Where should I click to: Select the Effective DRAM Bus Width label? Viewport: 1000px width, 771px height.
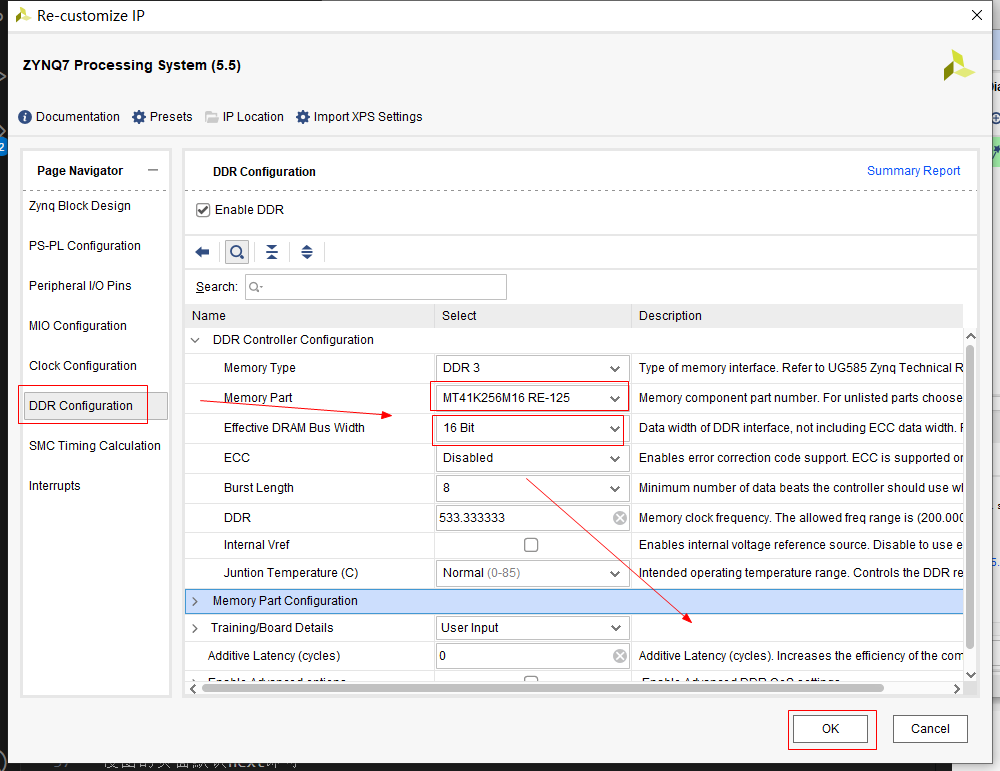(x=294, y=428)
